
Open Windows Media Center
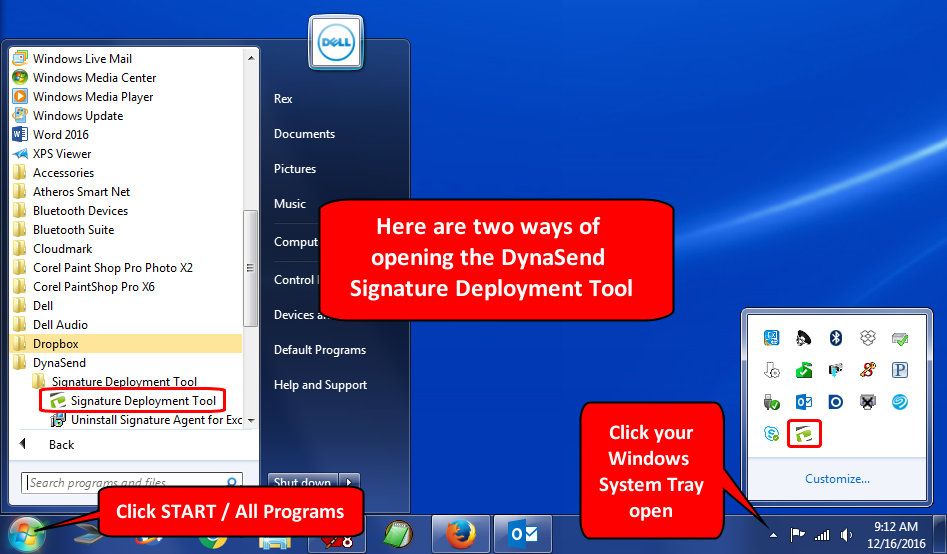click(85, 77)
